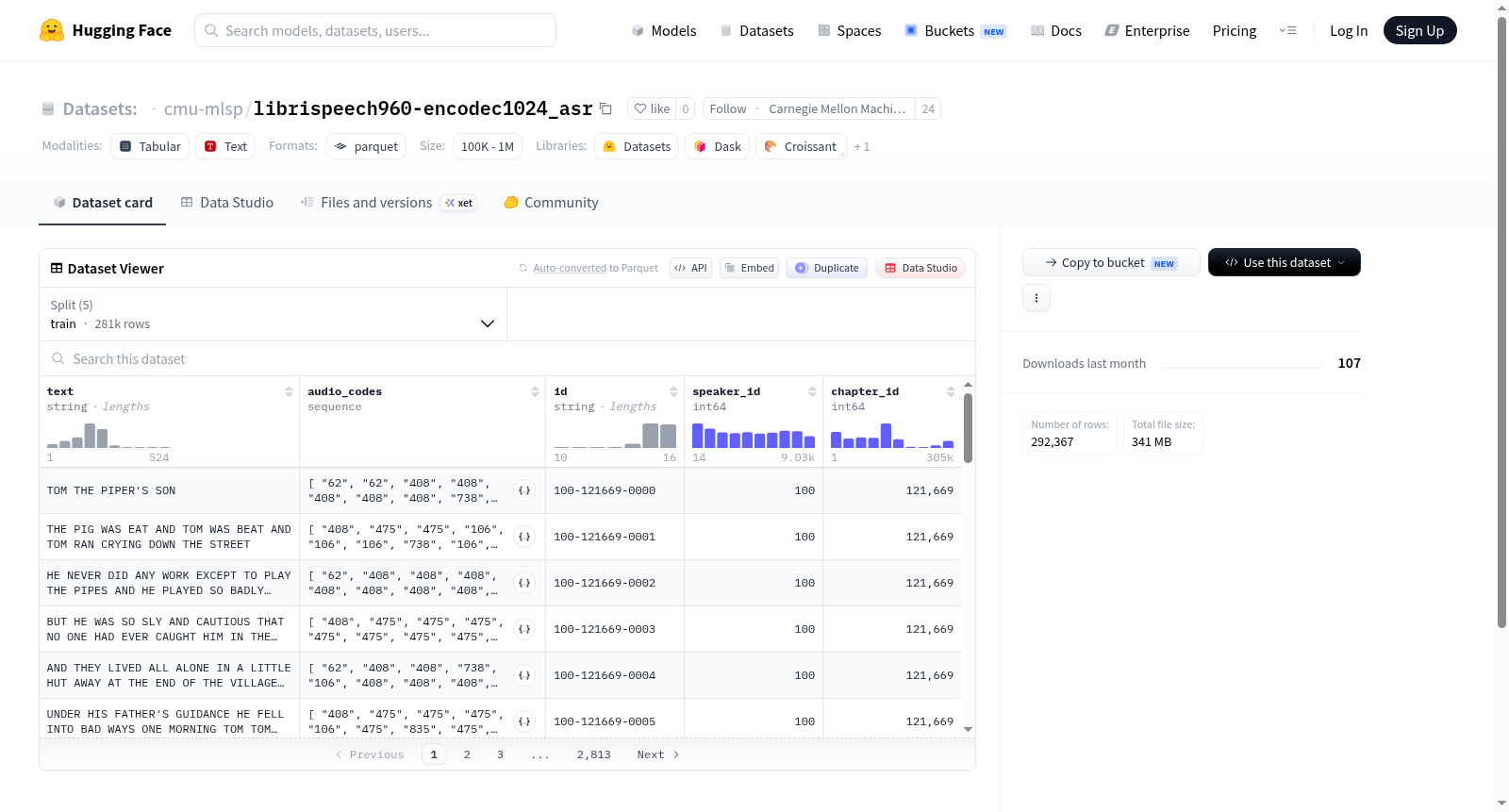Click the Embed button

(x=750, y=268)
